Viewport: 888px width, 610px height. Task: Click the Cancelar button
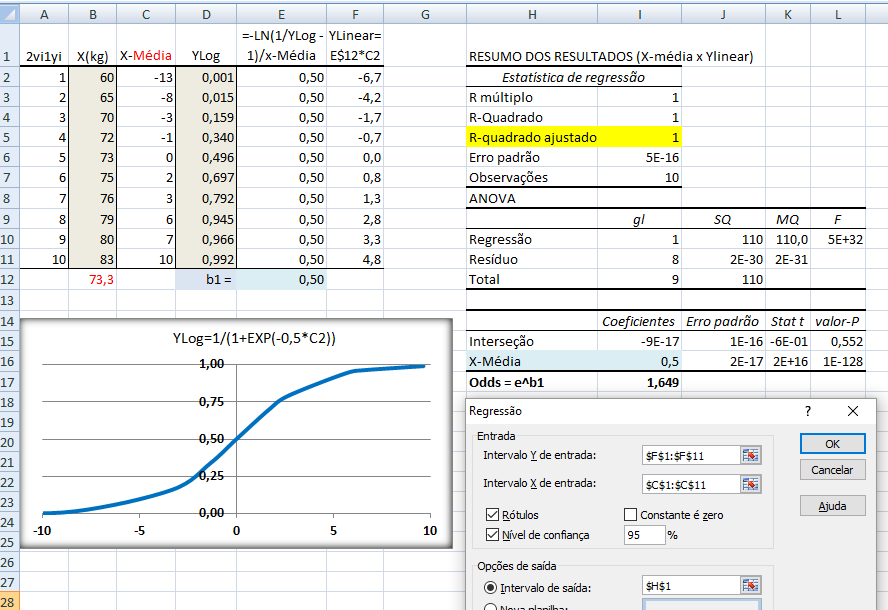coord(832,470)
